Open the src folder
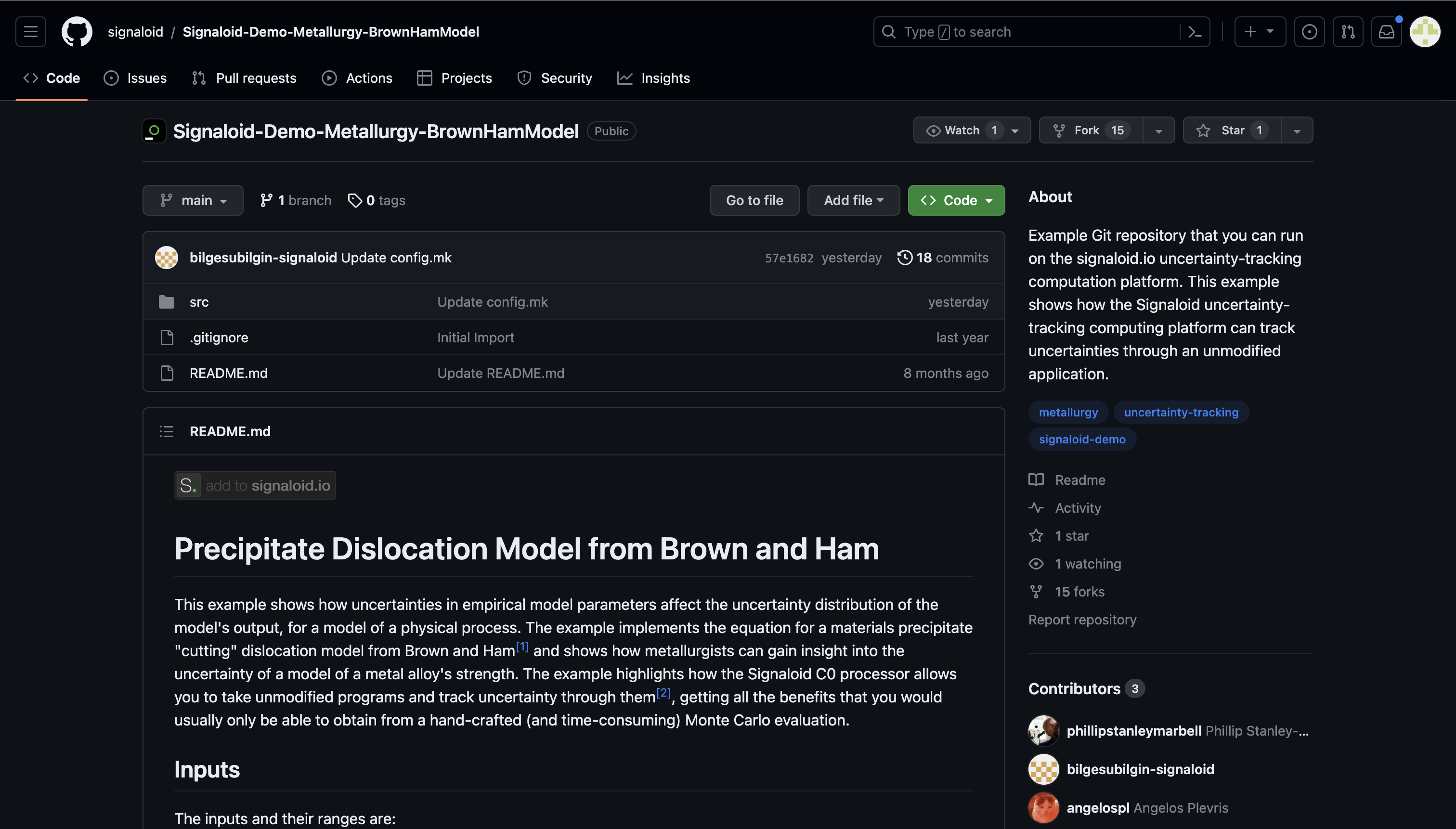This screenshot has width=1456, height=829. click(x=199, y=302)
